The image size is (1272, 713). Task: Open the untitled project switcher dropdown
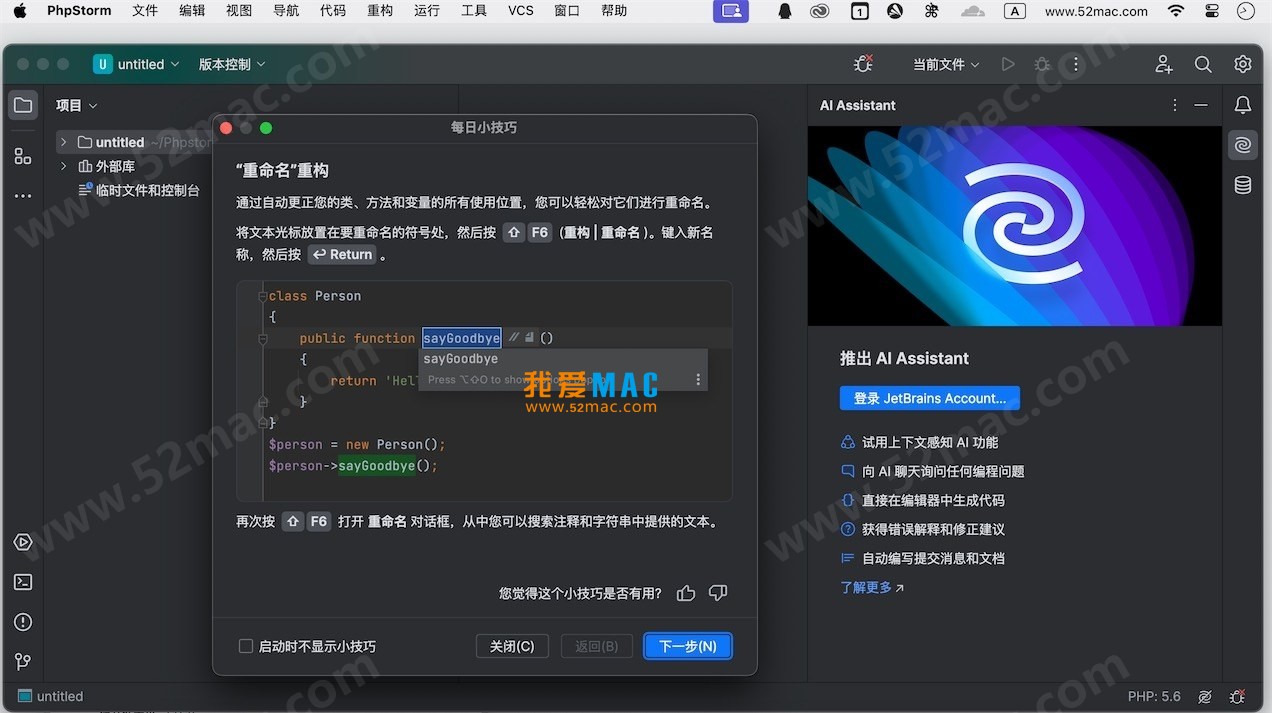pos(137,64)
